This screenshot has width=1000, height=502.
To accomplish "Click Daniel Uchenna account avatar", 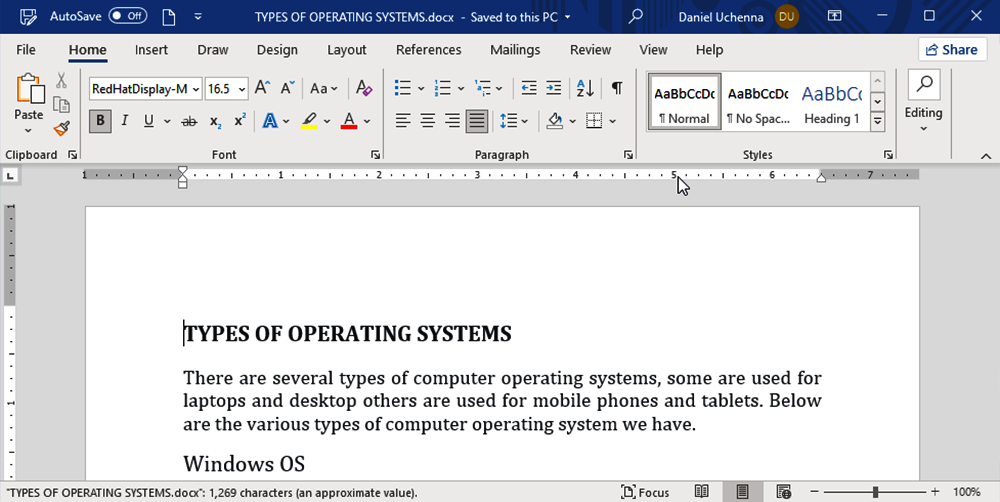I will (x=786, y=17).
